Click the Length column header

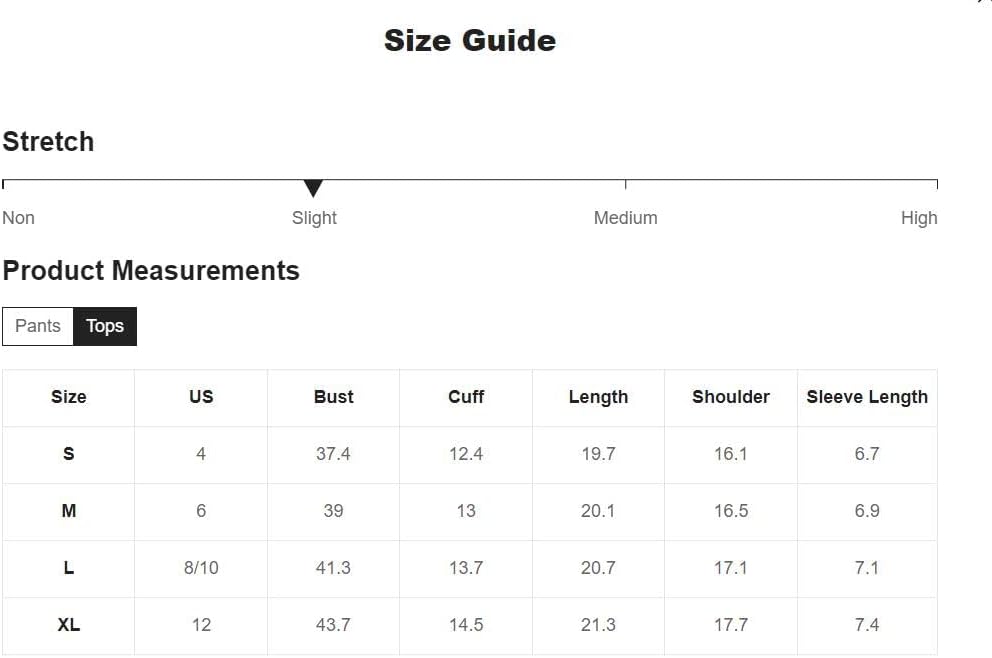598,397
